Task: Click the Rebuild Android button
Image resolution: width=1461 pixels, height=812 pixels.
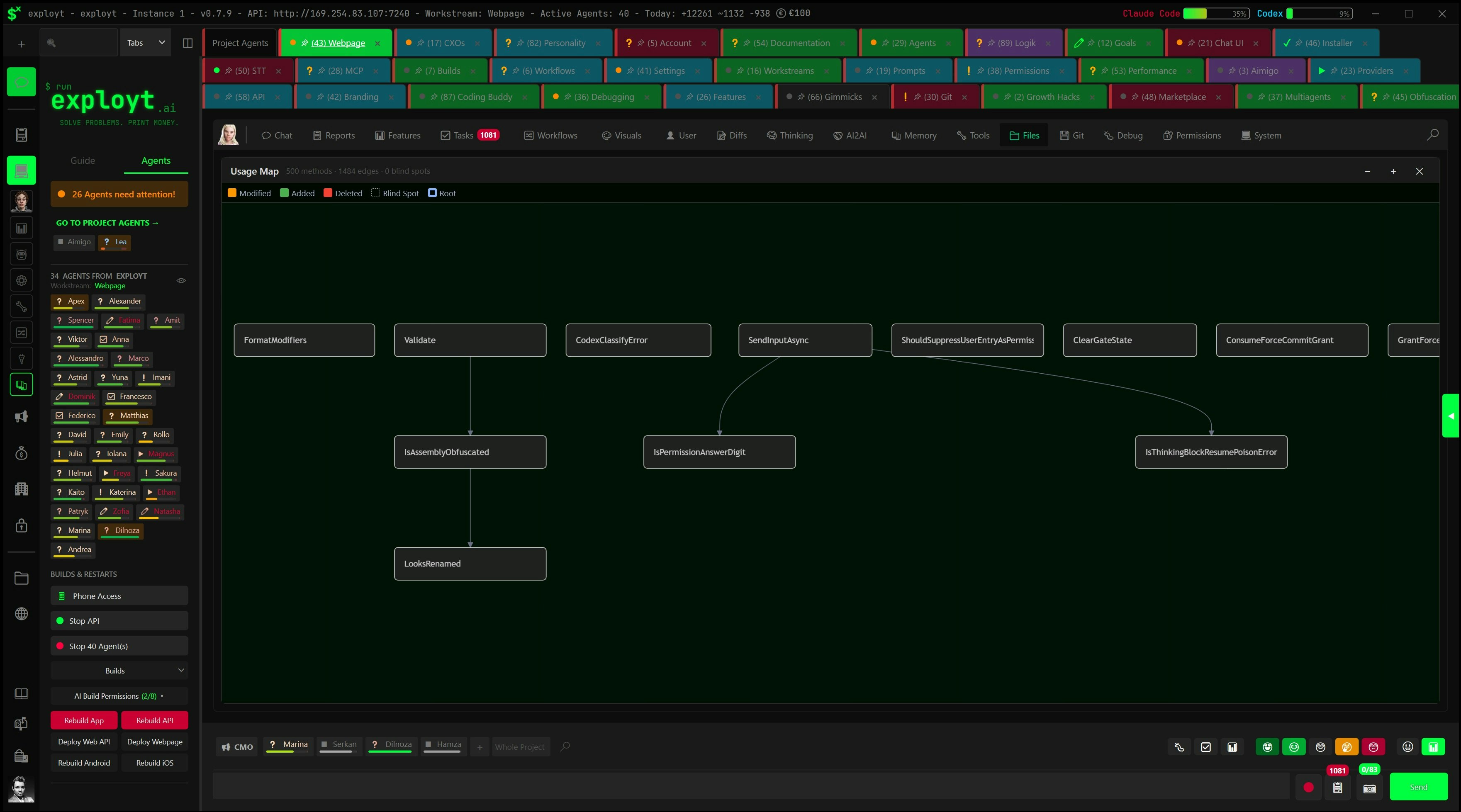Action: tap(84, 763)
